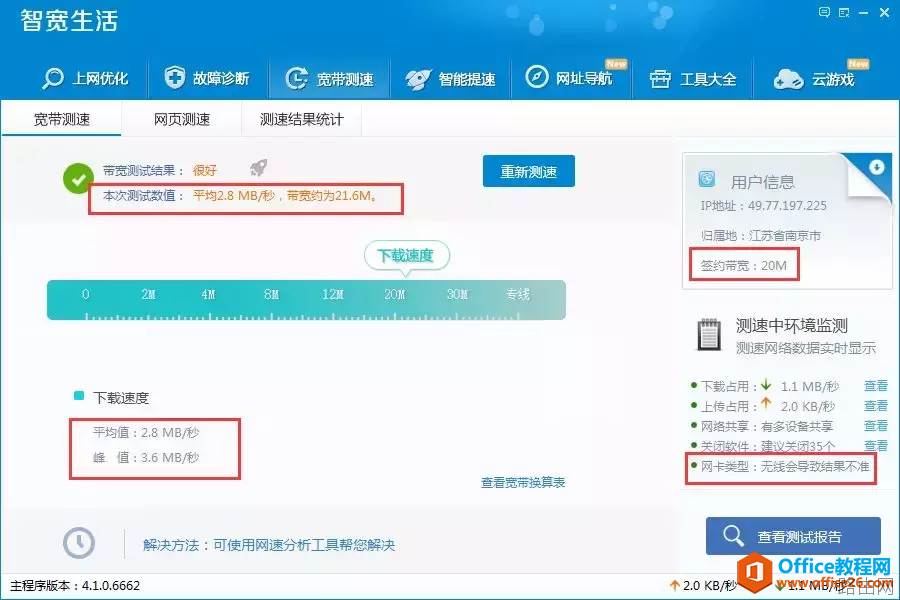Click 查看 next to 网络共享
This screenshot has height=600, width=900.
tap(876, 425)
